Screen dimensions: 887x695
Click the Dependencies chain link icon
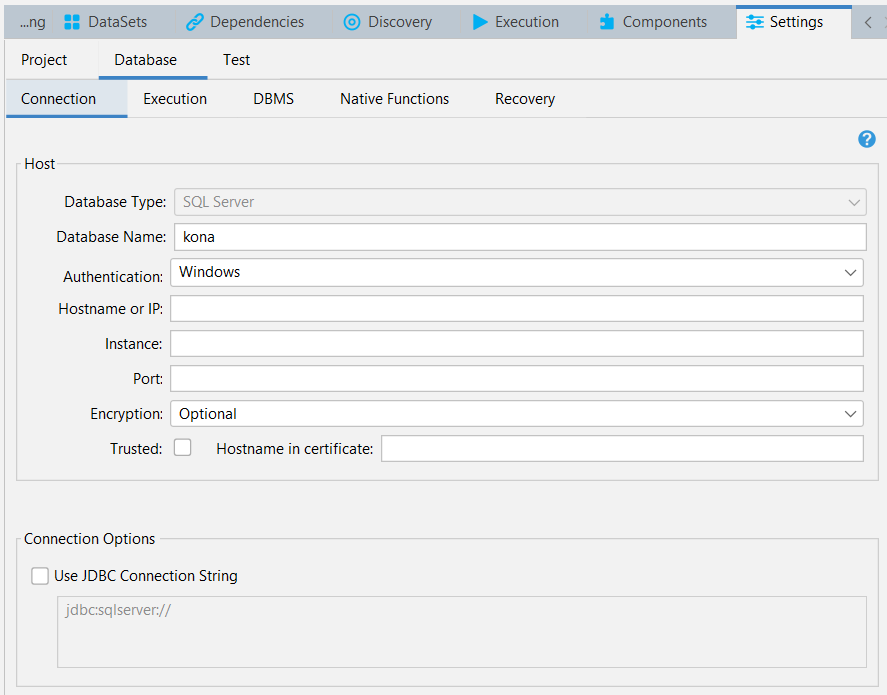tap(195, 22)
